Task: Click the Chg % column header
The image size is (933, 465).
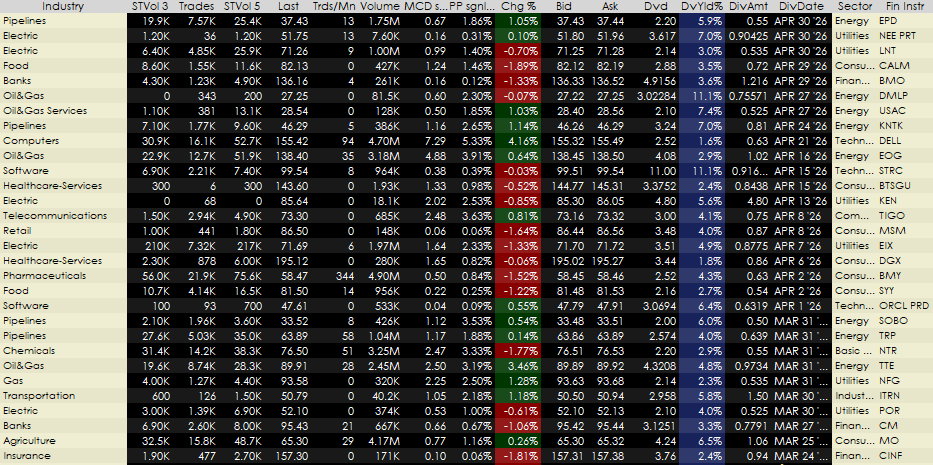Action: tap(518, 7)
